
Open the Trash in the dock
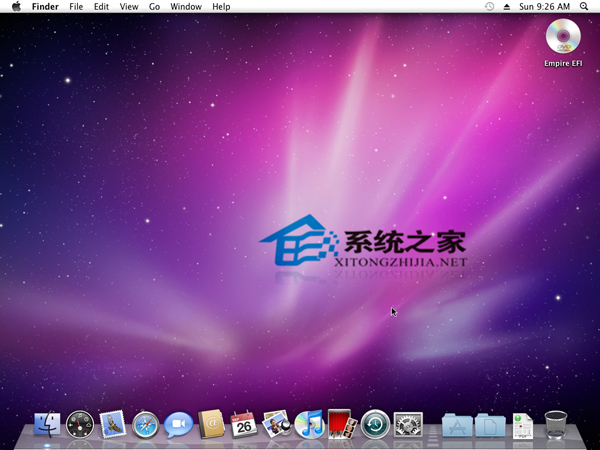coord(556,425)
